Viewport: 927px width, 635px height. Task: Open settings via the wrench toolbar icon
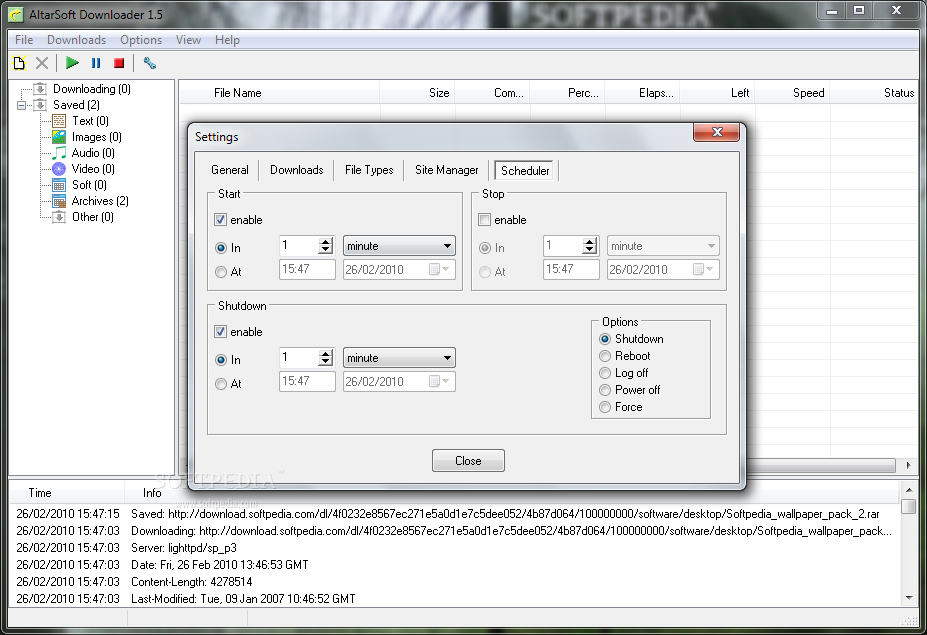pos(150,63)
